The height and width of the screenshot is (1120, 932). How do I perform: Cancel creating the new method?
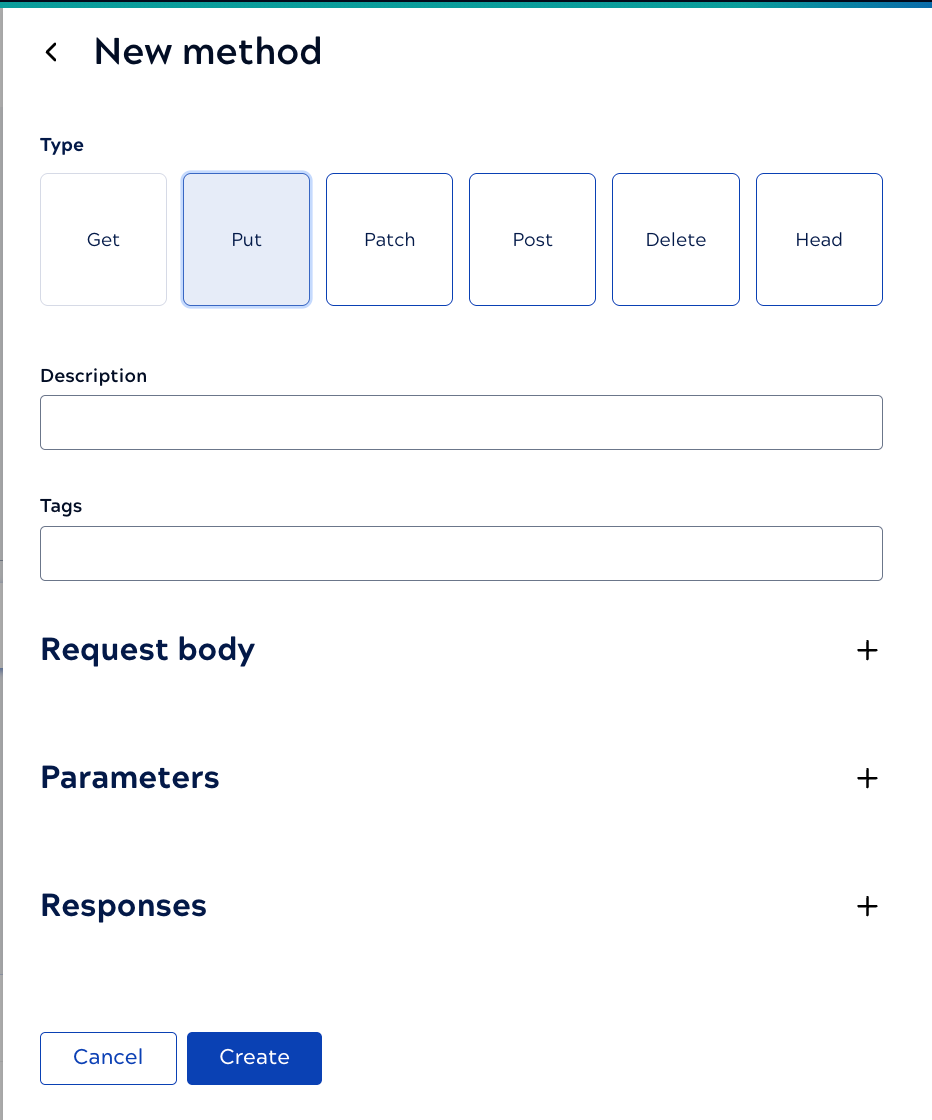click(x=108, y=1058)
